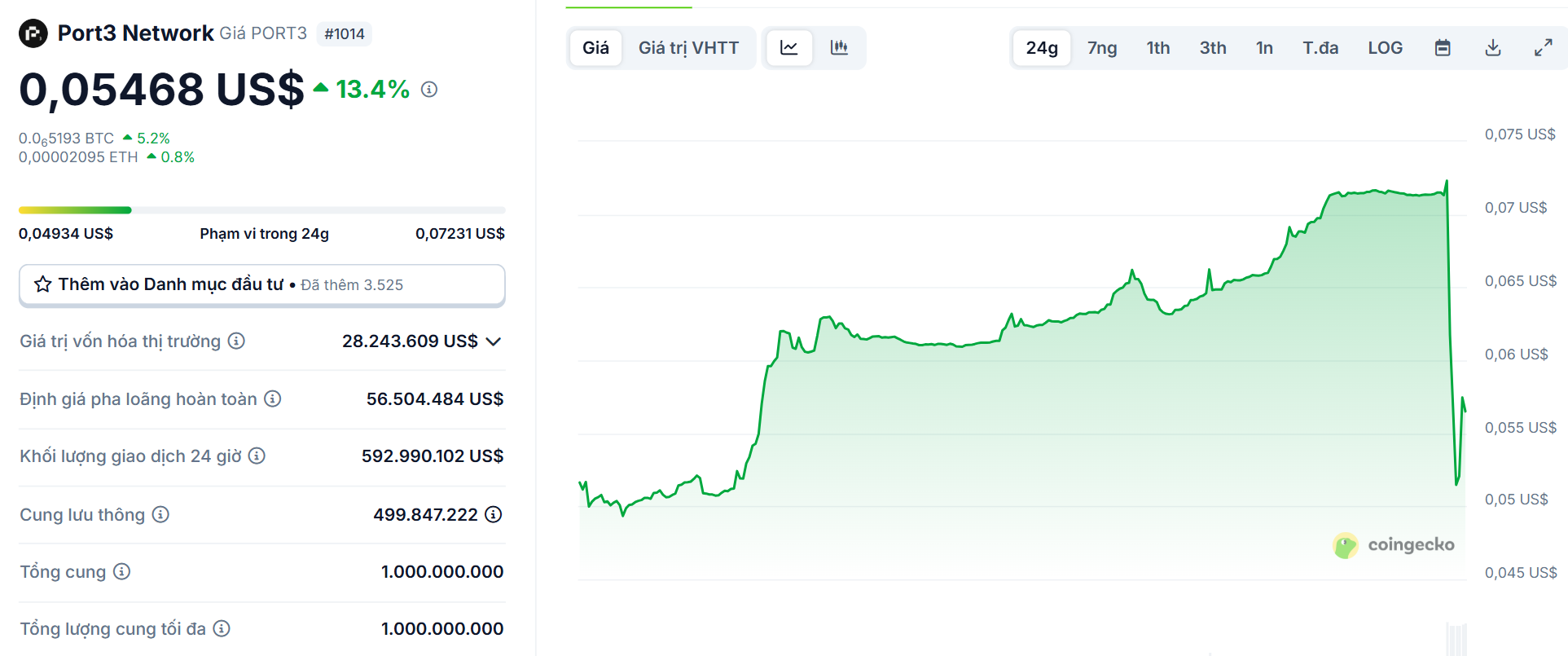Image resolution: width=1568 pixels, height=656 pixels.
Task: Click the 28.243.609 US$ market cap value
Action: tap(410, 341)
